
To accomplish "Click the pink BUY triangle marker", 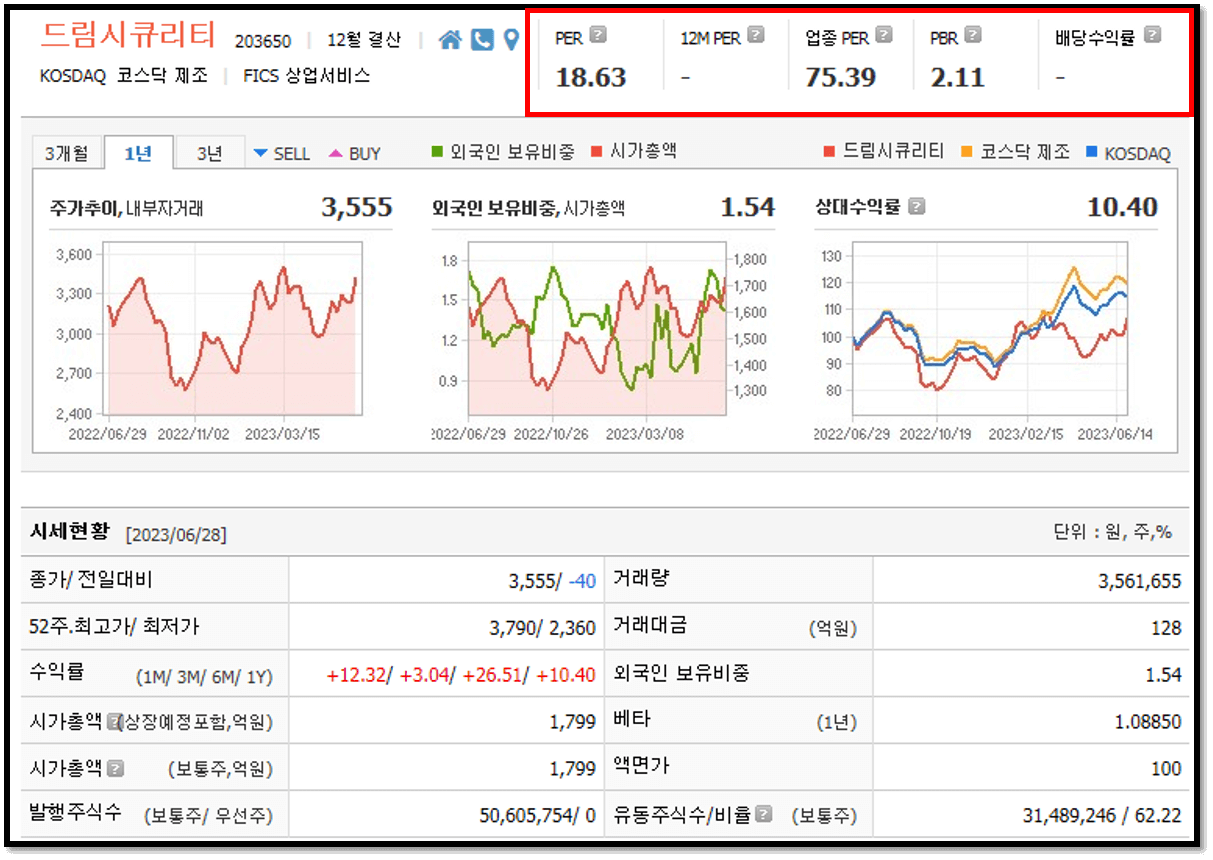I will point(336,153).
